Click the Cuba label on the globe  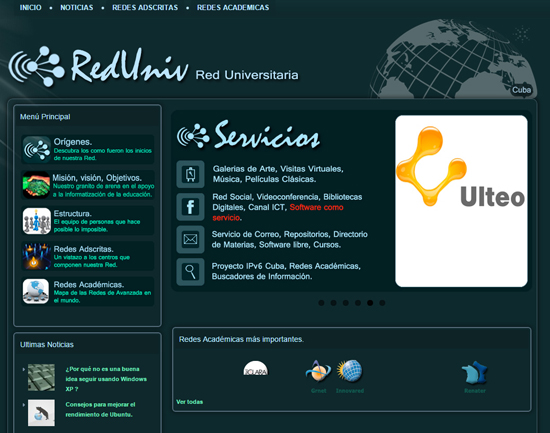click(521, 90)
